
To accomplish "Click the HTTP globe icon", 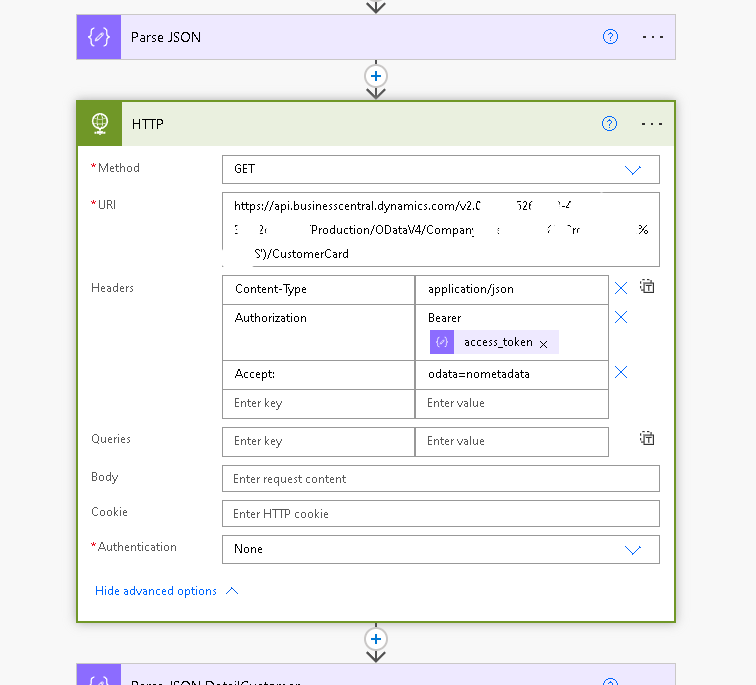I will pos(99,124).
